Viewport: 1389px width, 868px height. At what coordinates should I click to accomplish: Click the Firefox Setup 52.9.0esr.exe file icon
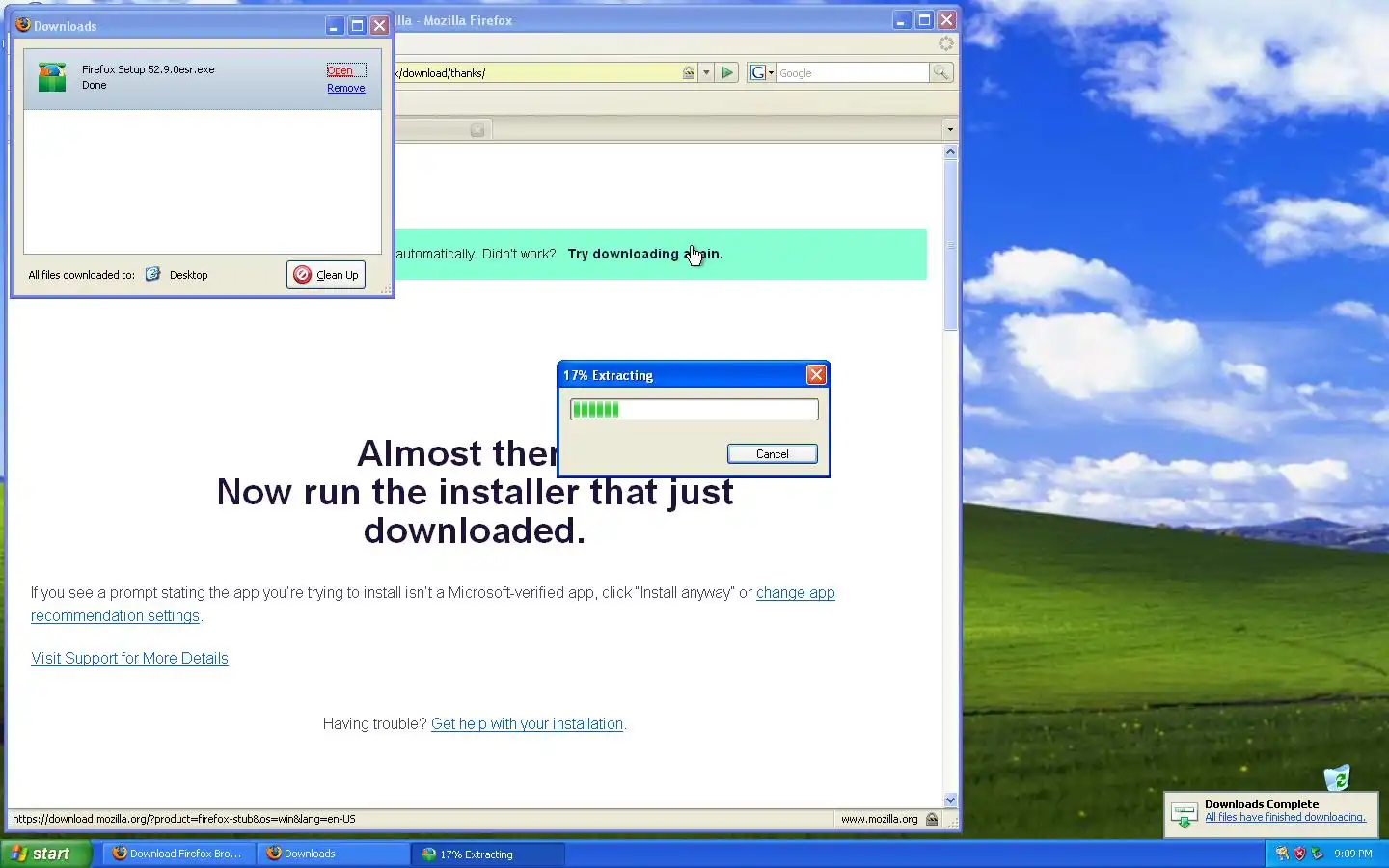52,77
